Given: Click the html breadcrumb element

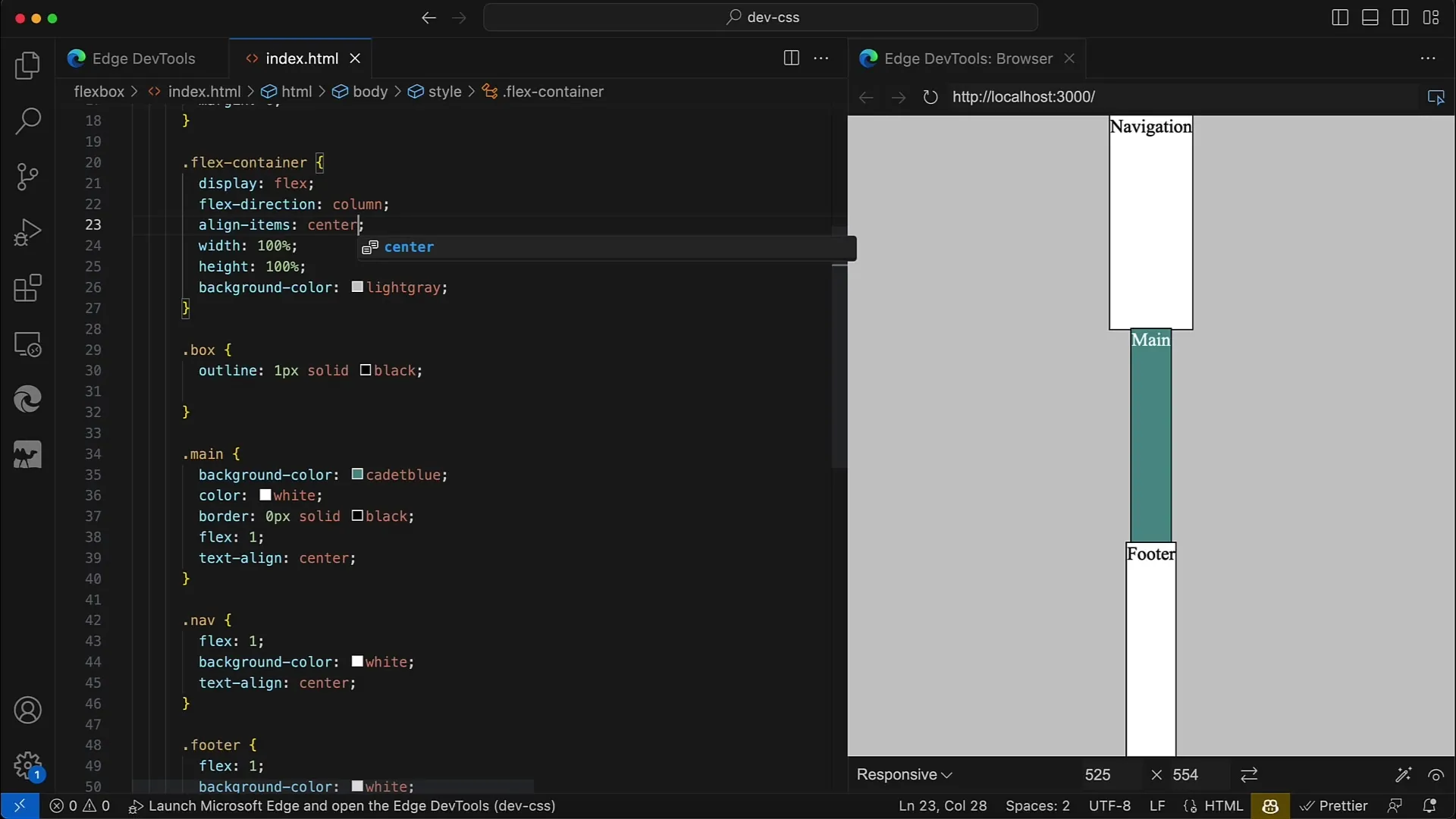Looking at the screenshot, I should pyautogui.click(x=296, y=92).
